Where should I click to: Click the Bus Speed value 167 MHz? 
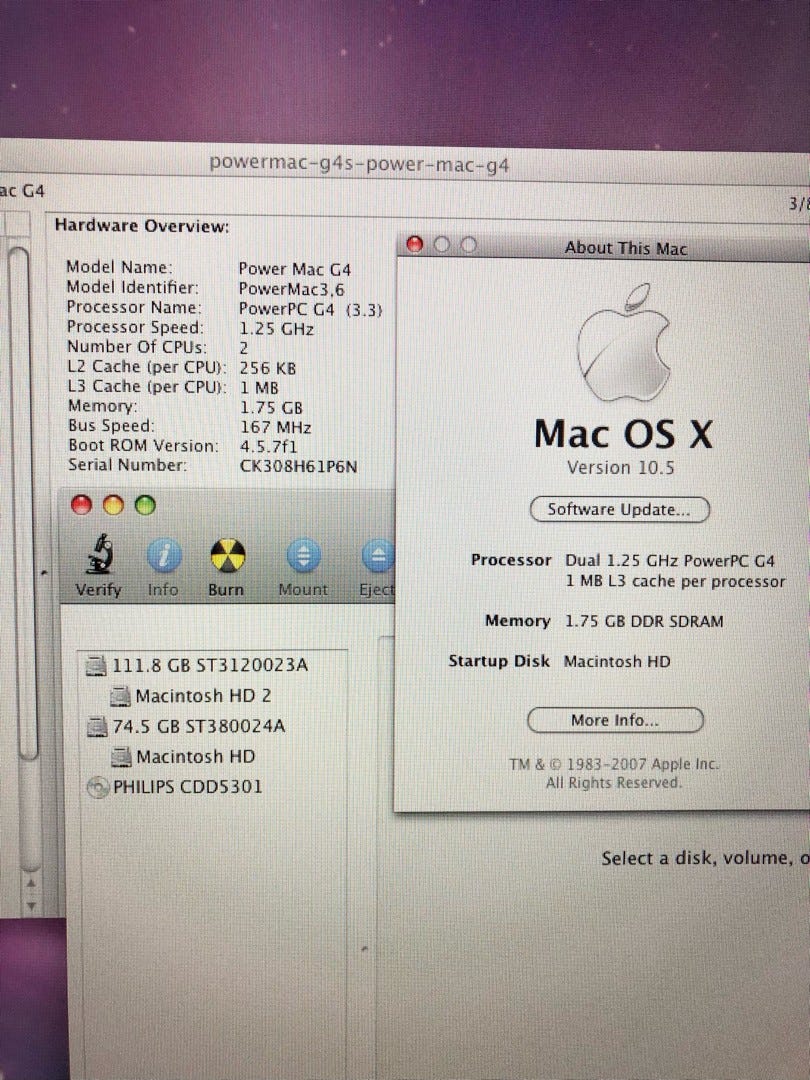point(276,427)
